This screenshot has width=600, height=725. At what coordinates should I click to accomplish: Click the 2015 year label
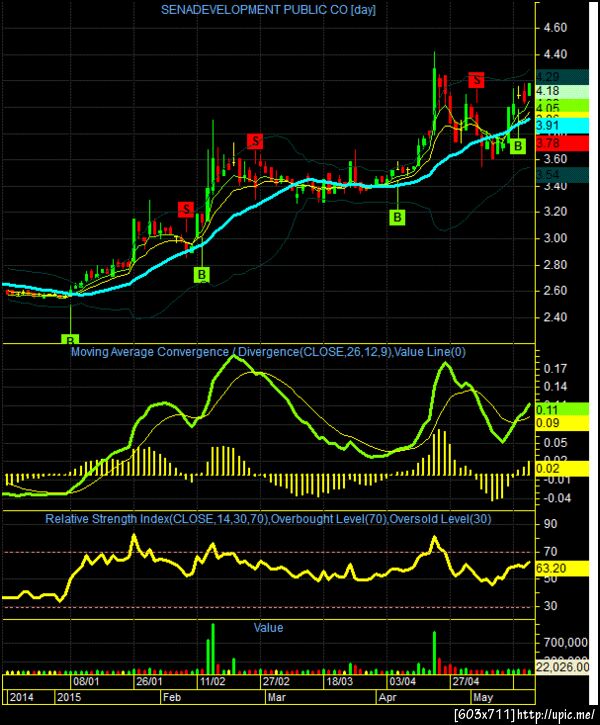coord(68,697)
